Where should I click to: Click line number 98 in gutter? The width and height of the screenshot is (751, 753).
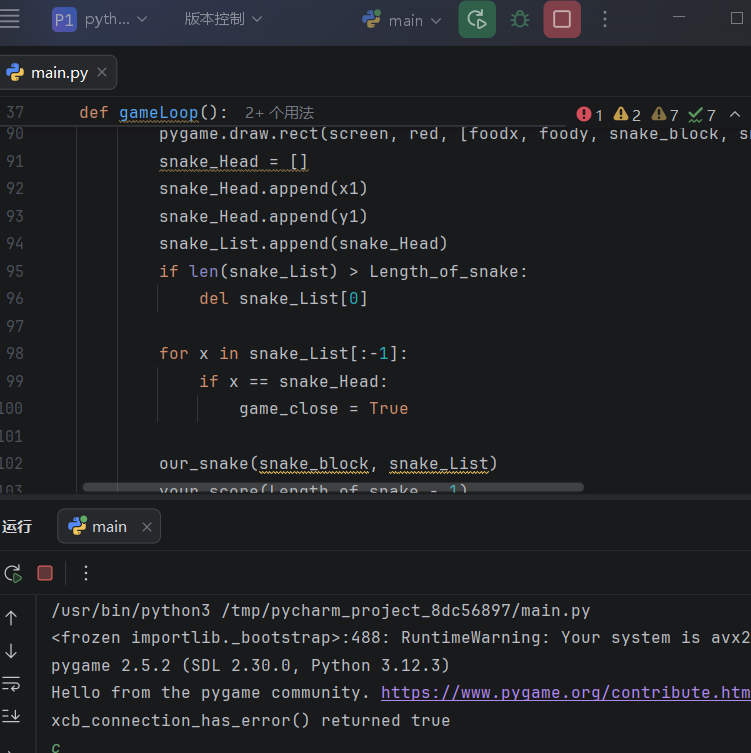click(14, 353)
